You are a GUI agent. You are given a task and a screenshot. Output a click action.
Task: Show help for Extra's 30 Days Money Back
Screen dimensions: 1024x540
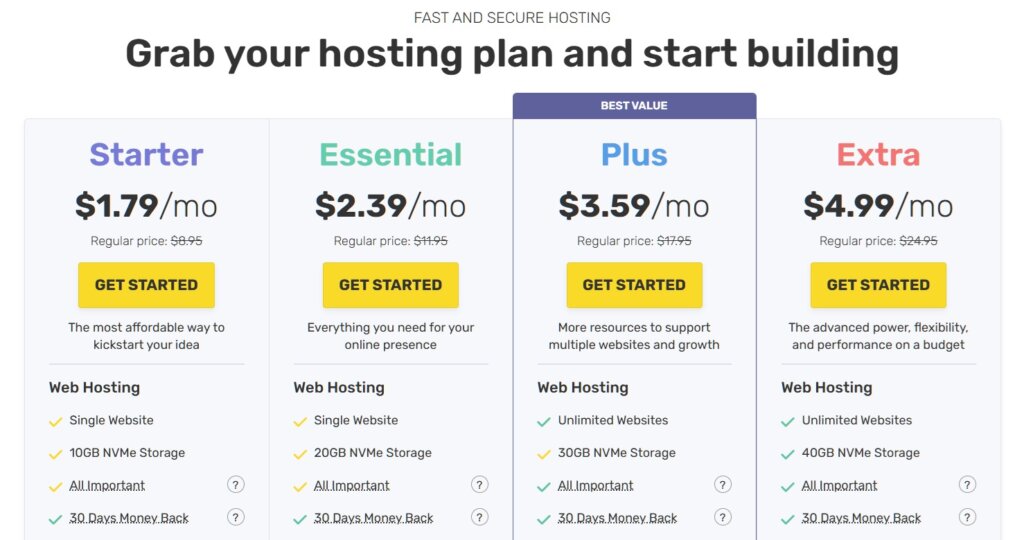pos(967,517)
